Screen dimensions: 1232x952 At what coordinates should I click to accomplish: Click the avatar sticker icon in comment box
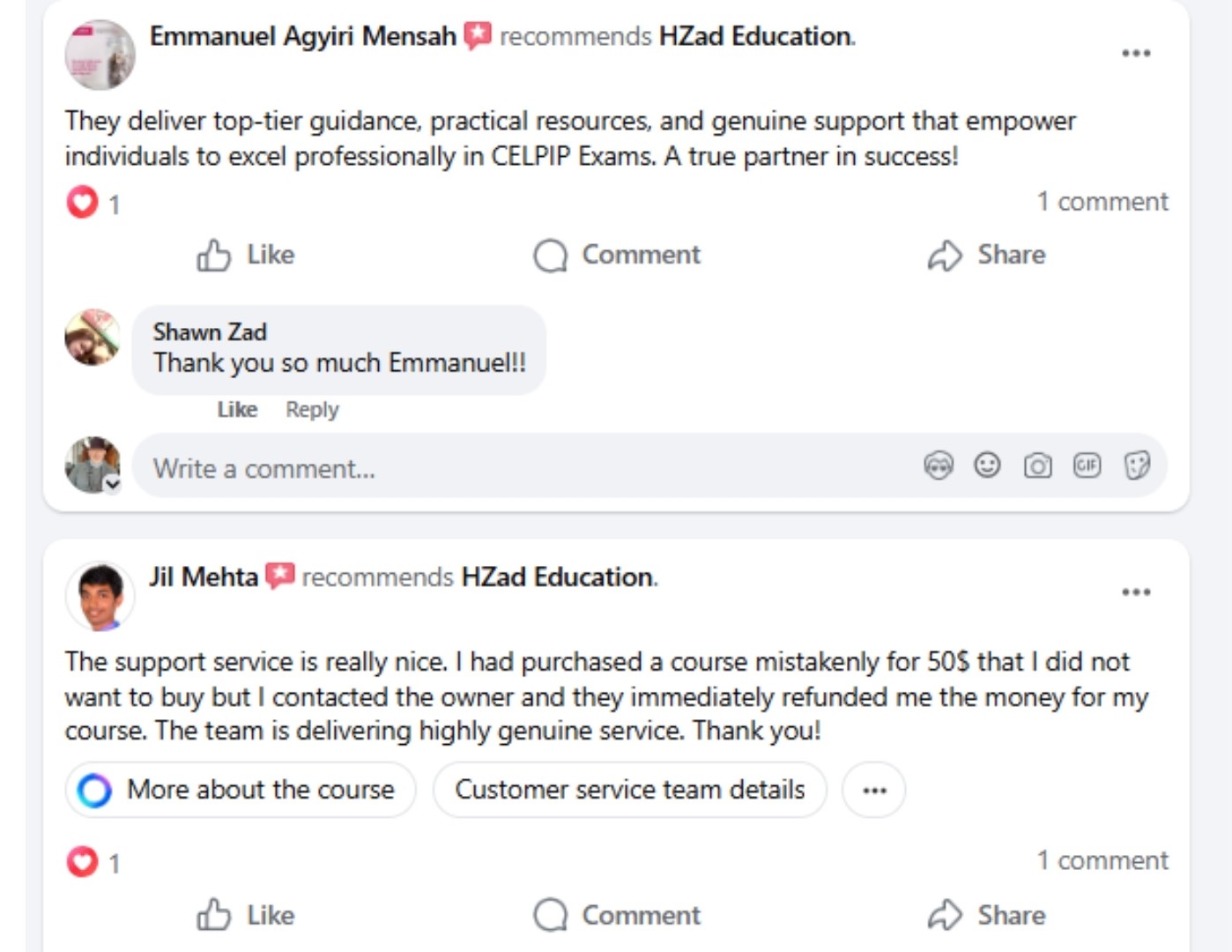click(938, 465)
